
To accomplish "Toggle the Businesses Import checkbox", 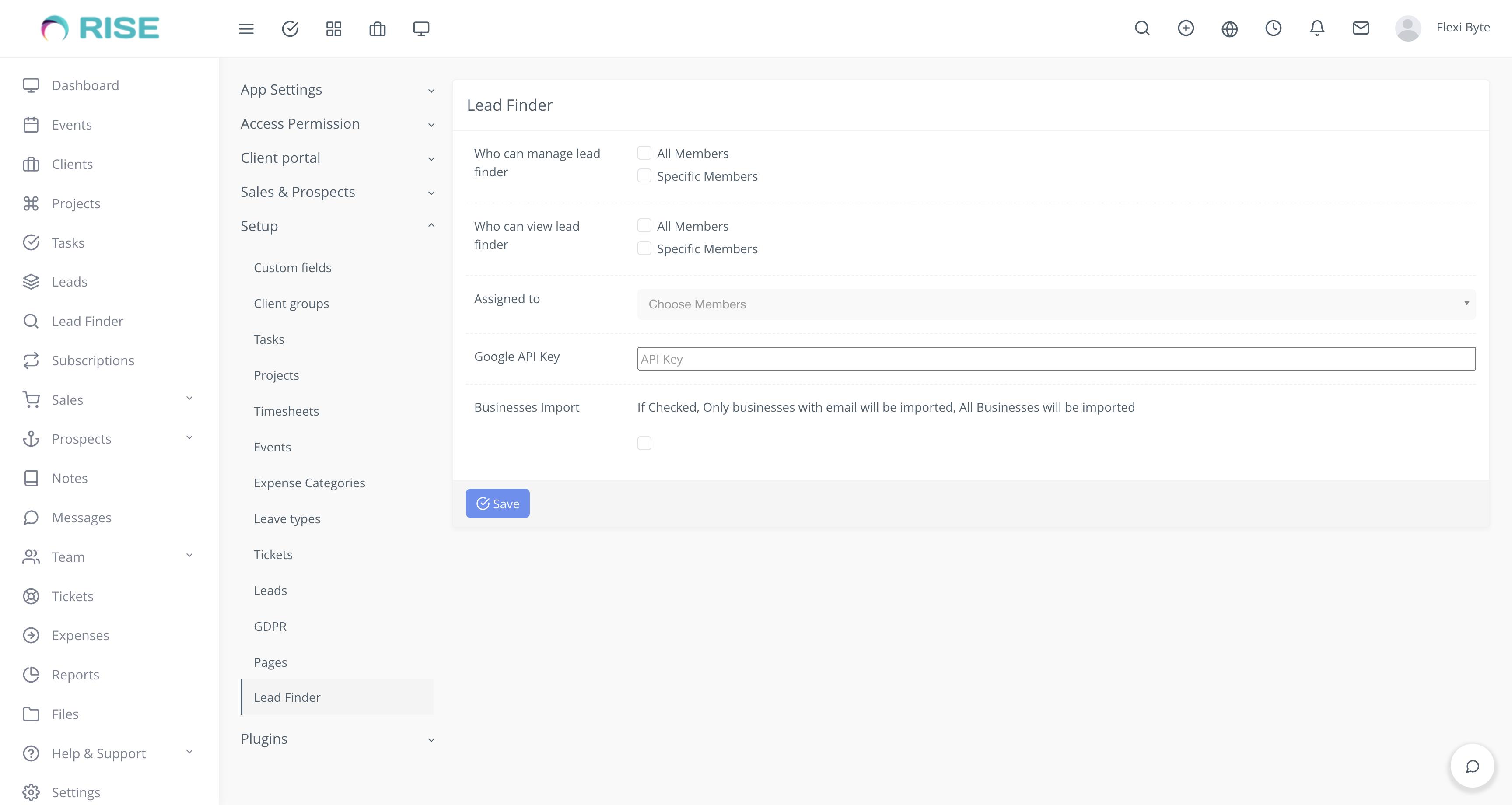I will [644, 443].
